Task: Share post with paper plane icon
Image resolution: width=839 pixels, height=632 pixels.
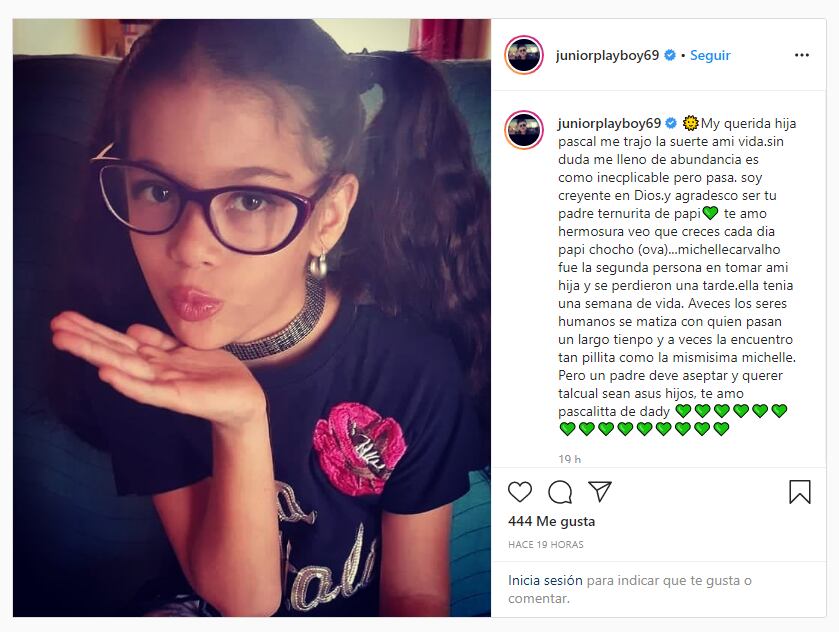Action: point(600,491)
